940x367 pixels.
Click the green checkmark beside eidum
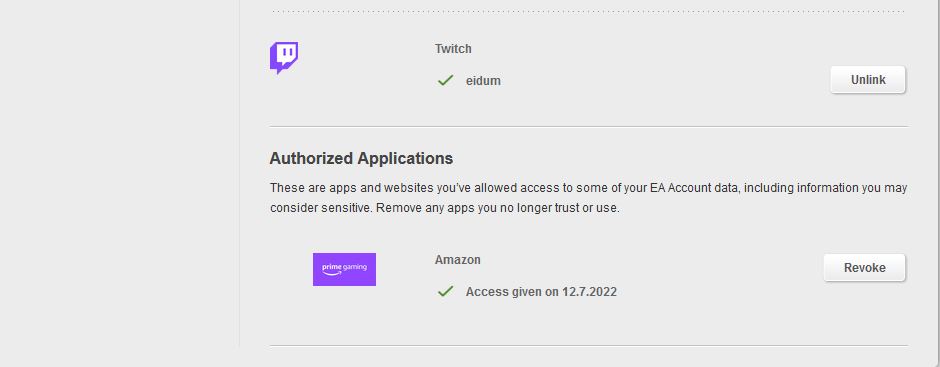pos(445,80)
